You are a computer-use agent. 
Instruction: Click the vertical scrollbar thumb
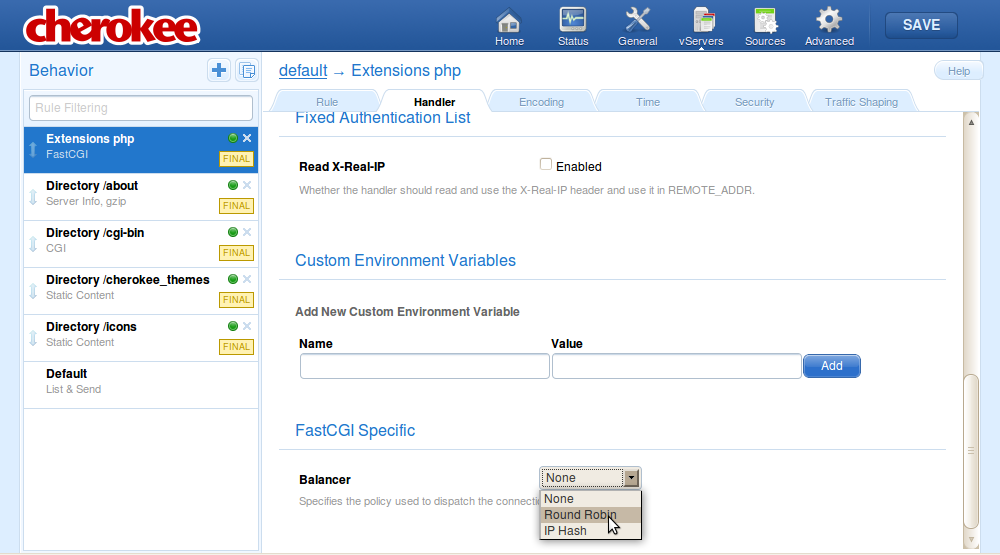click(x=971, y=451)
